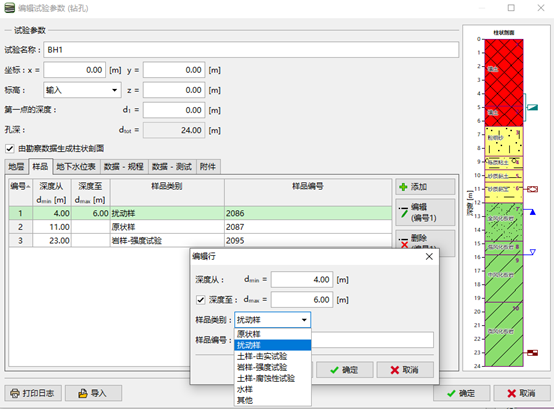Choose 土样-击实试验 option

[273, 356]
